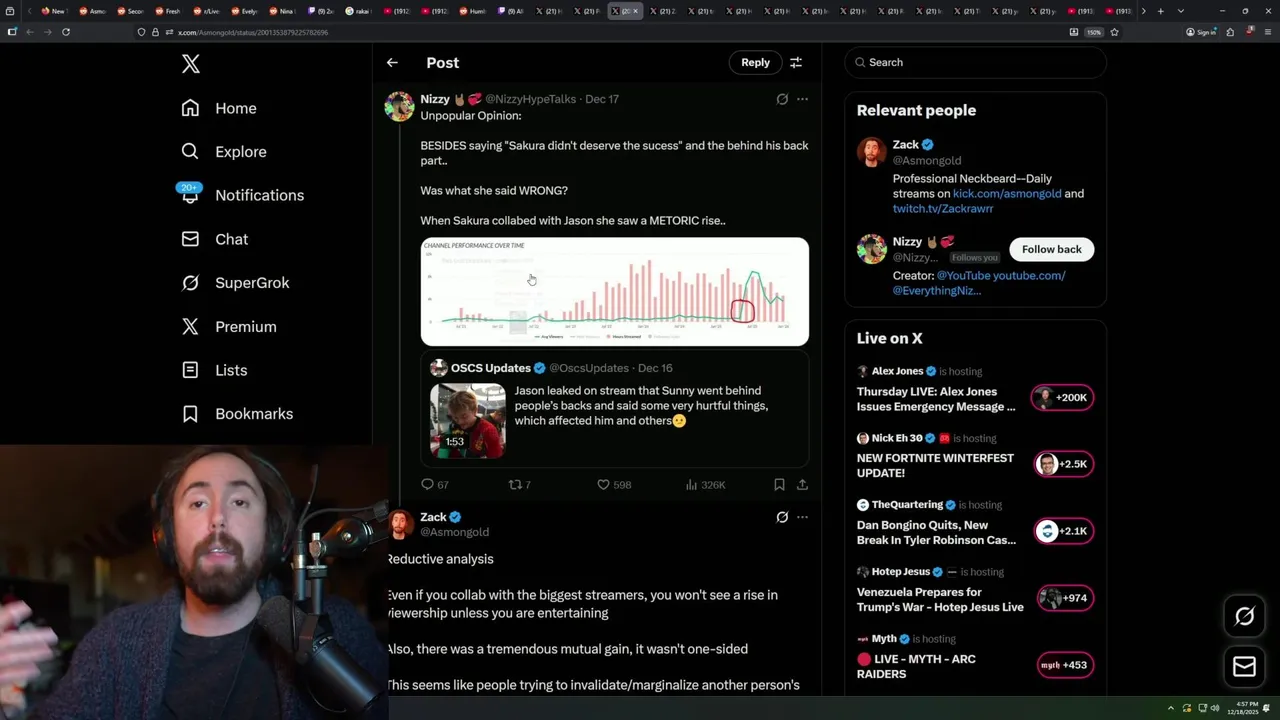The width and height of the screenshot is (1280, 720).
Task: Click the browser back arrow
Action: click(x=30, y=32)
